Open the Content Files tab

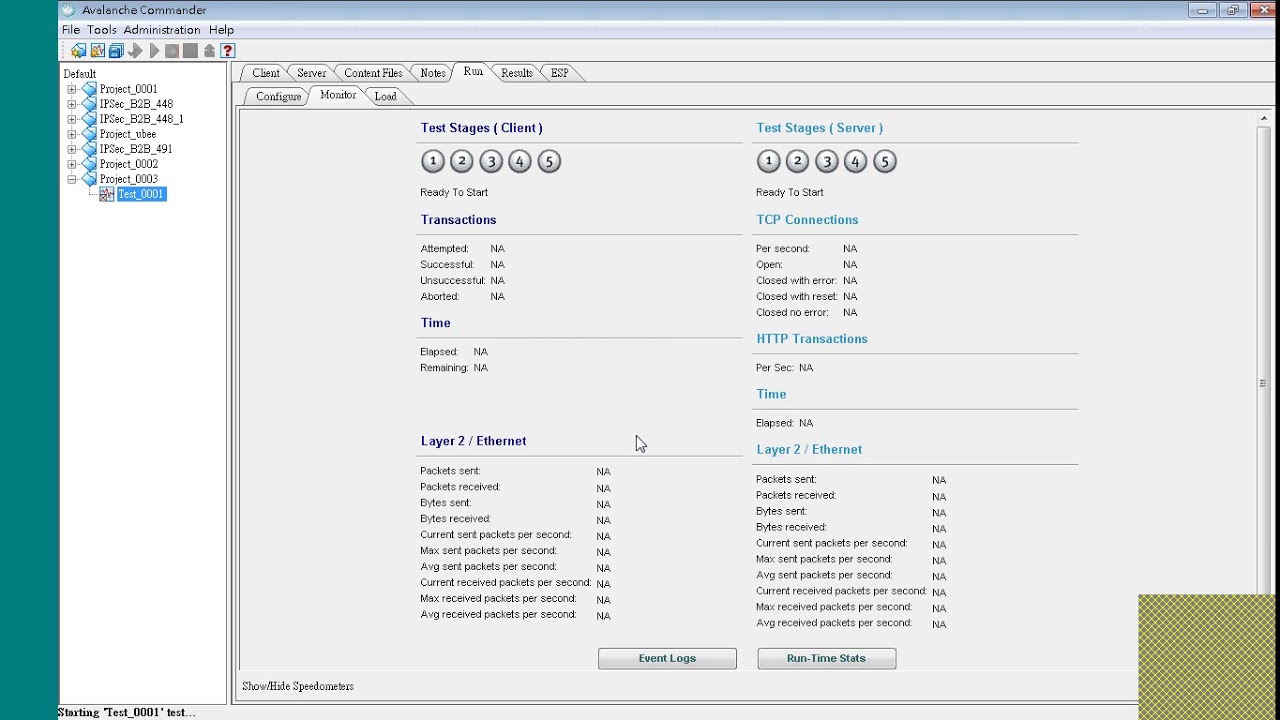pos(373,73)
